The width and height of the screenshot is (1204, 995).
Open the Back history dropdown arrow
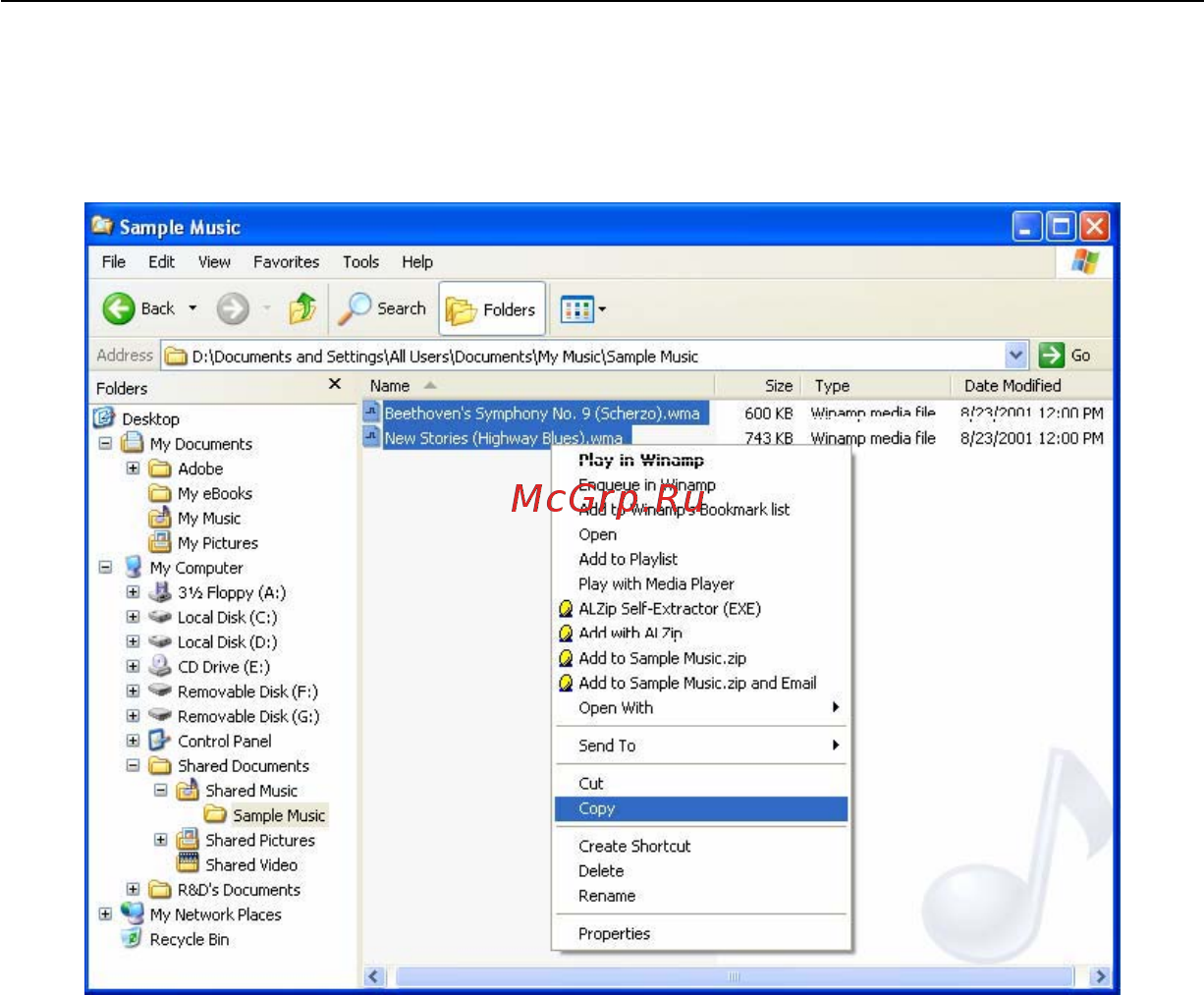coord(192,308)
